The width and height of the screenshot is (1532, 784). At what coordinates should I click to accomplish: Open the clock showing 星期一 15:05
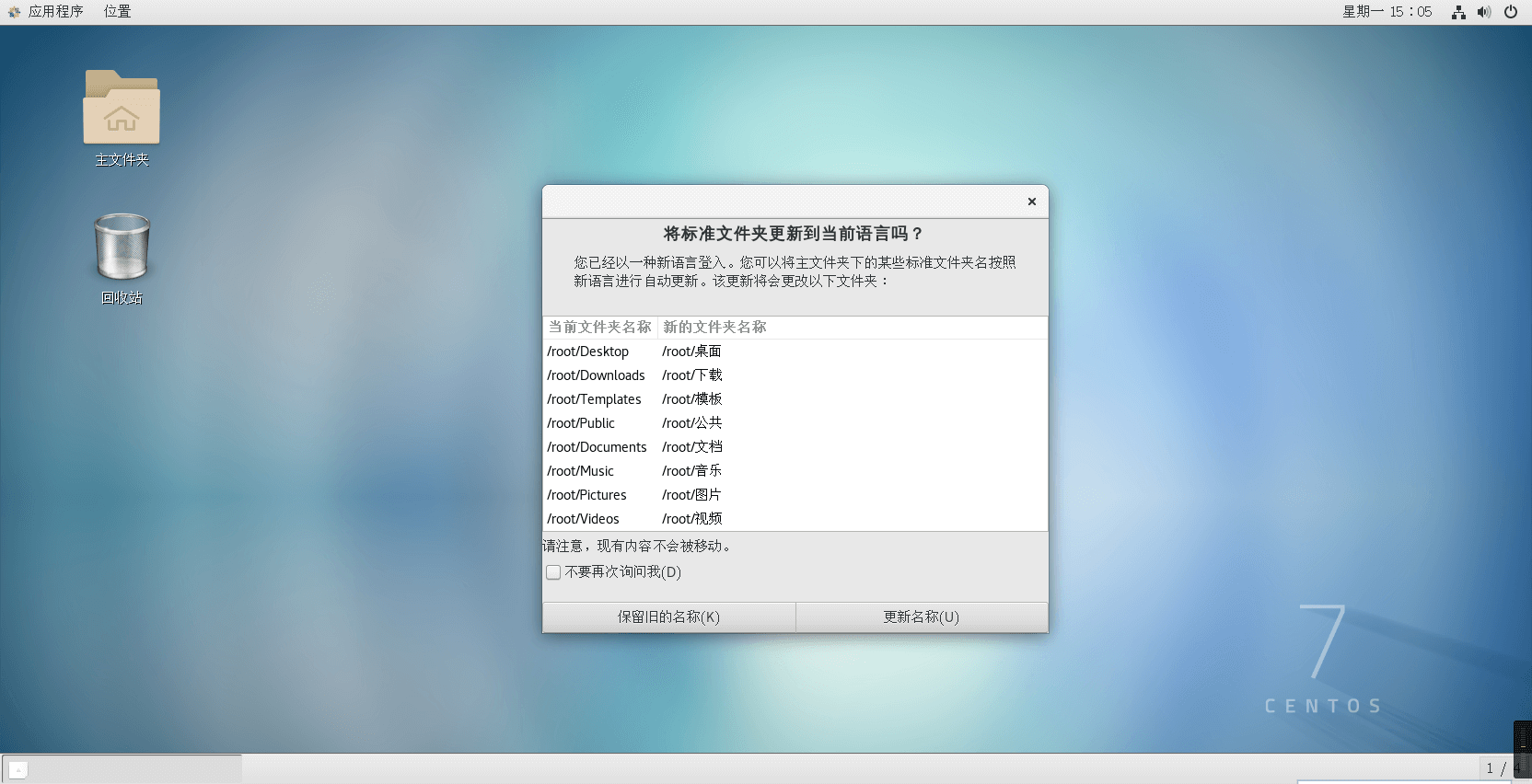coord(1387,12)
